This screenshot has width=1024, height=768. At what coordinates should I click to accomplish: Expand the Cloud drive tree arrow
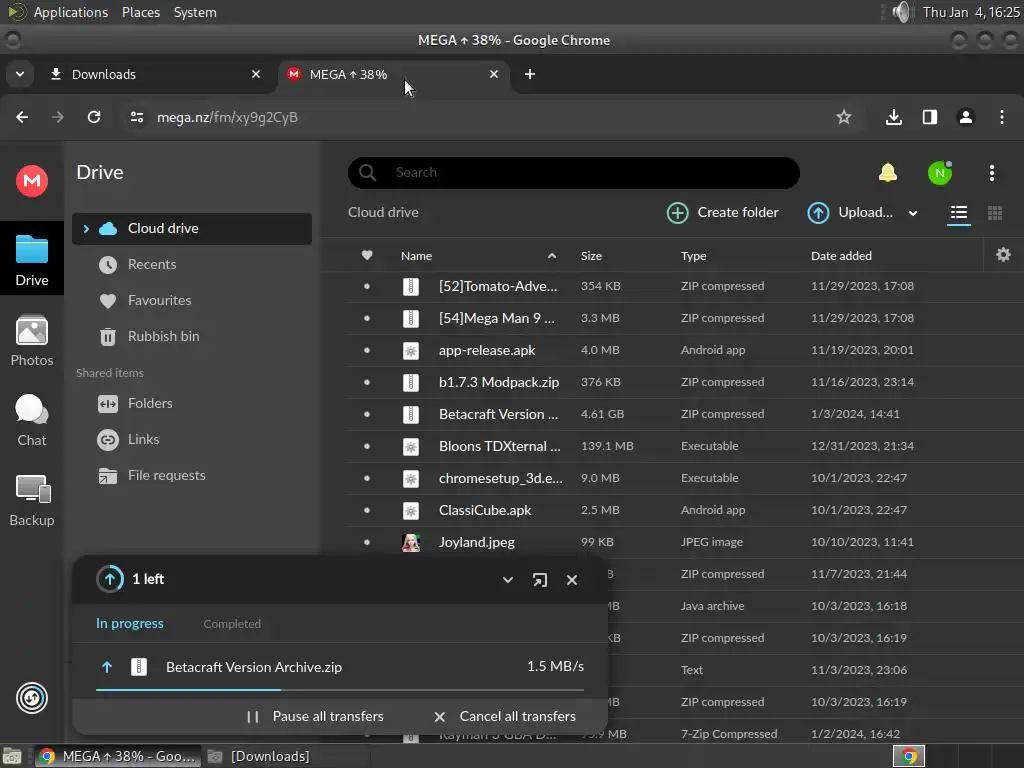pyautogui.click(x=86, y=229)
